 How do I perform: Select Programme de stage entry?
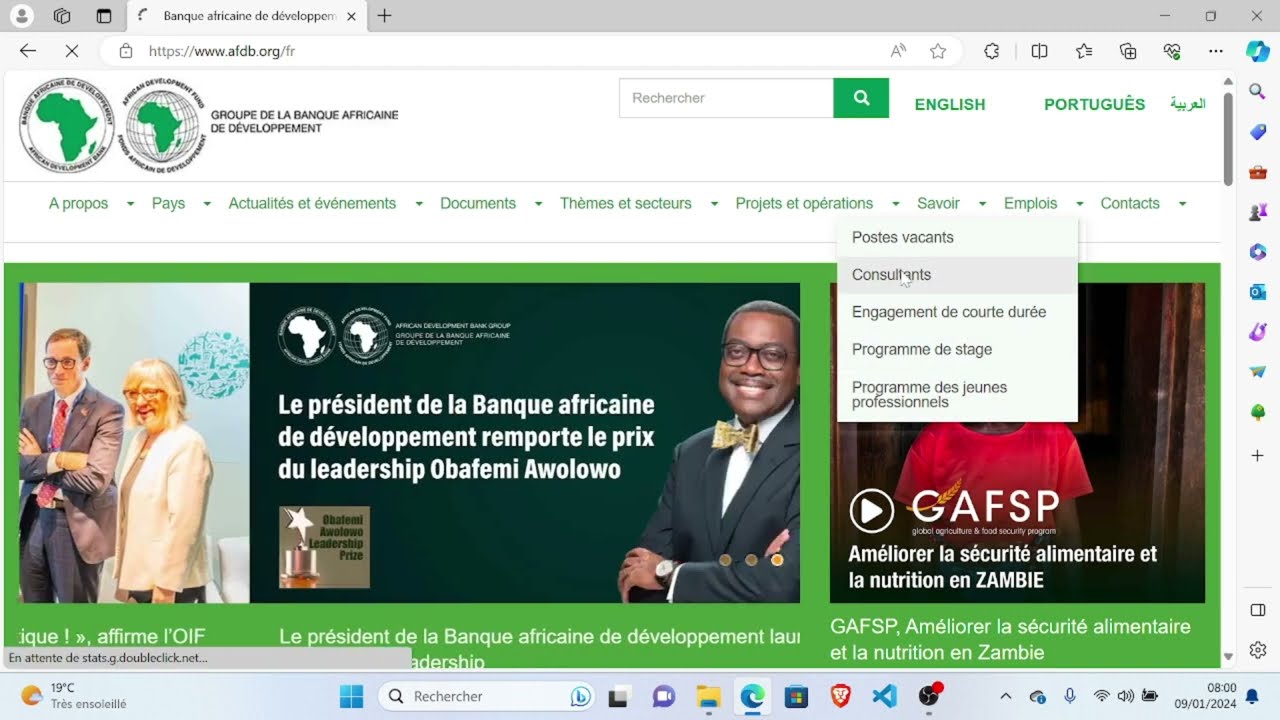(x=958, y=350)
